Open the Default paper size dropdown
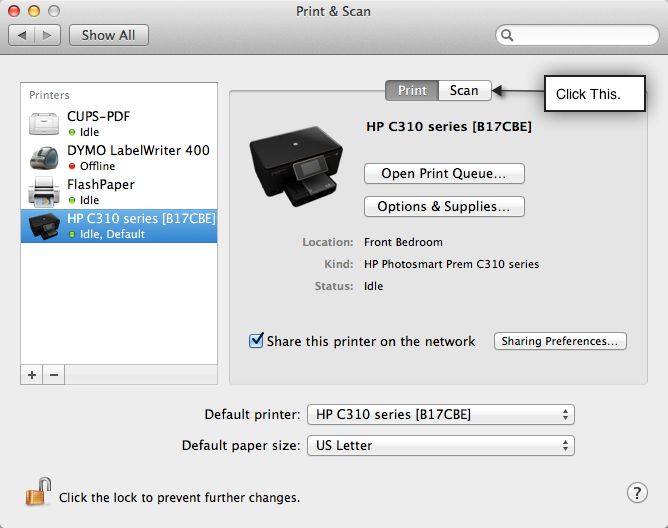The height and width of the screenshot is (528, 668). (x=441, y=445)
